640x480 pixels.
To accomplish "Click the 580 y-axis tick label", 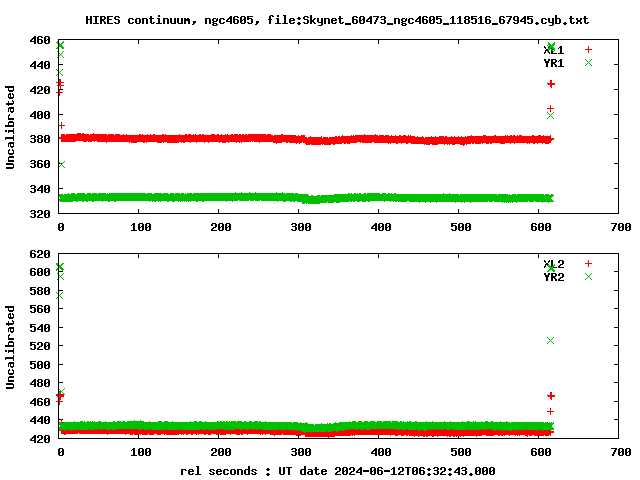I will click(40, 291).
